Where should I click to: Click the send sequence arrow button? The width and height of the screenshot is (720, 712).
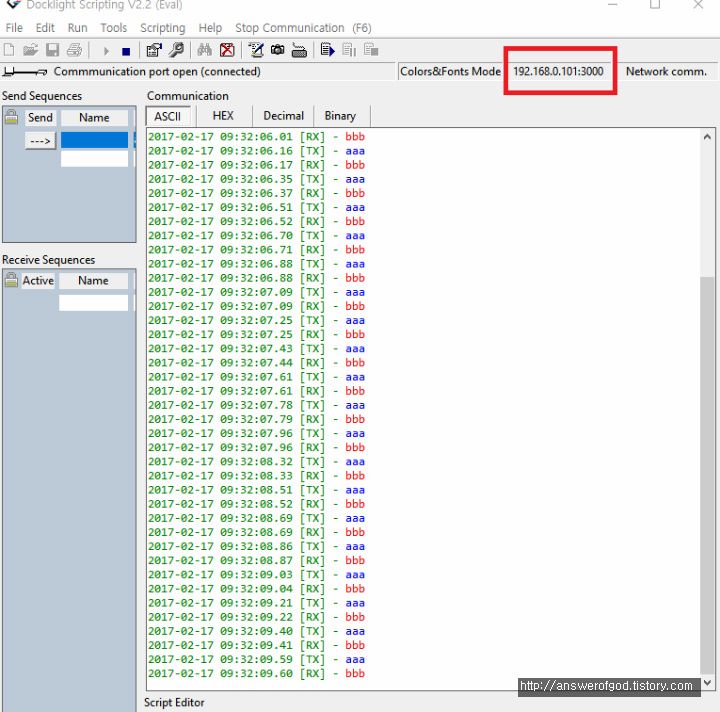pyautogui.click(x=40, y=140)
